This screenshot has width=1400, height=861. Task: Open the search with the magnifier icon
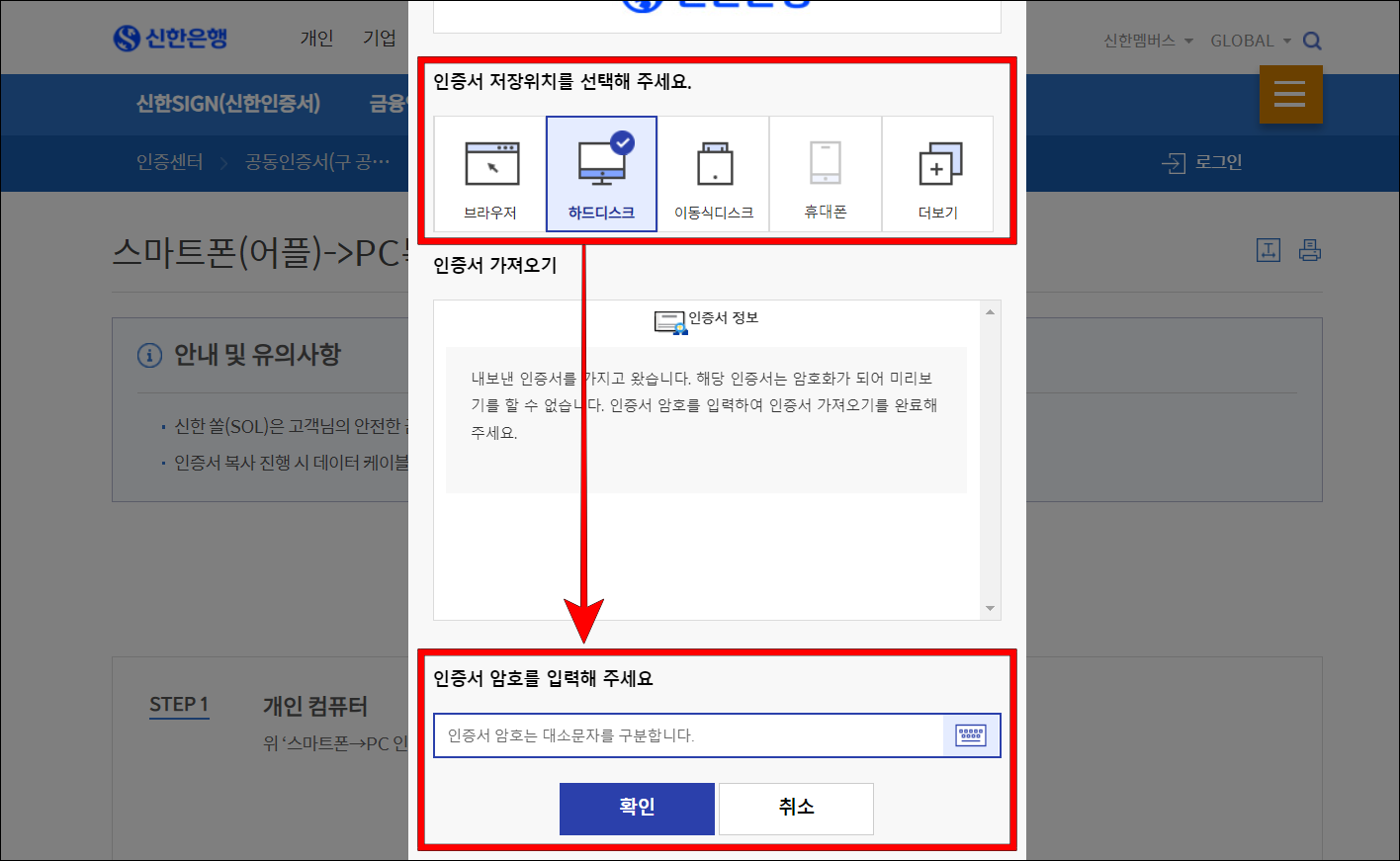click(x=1311, y=41)
